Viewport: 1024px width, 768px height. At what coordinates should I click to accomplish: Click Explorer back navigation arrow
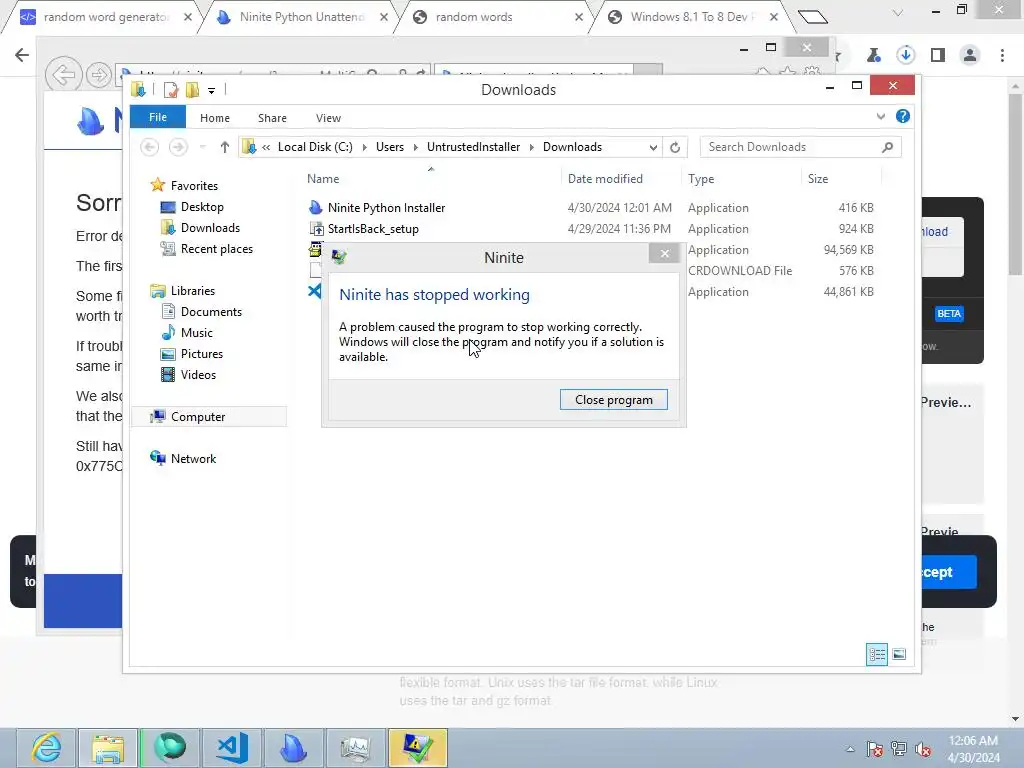point(150,147)
